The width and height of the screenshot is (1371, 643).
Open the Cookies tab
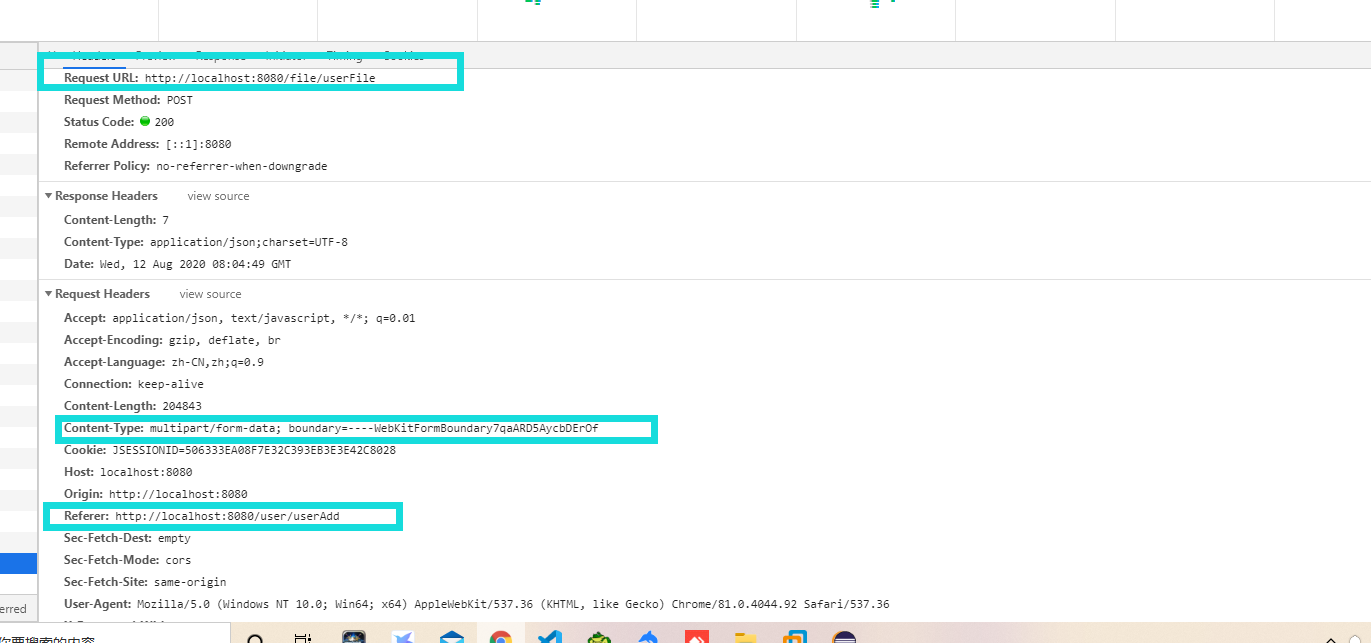[x=404, y=56]
